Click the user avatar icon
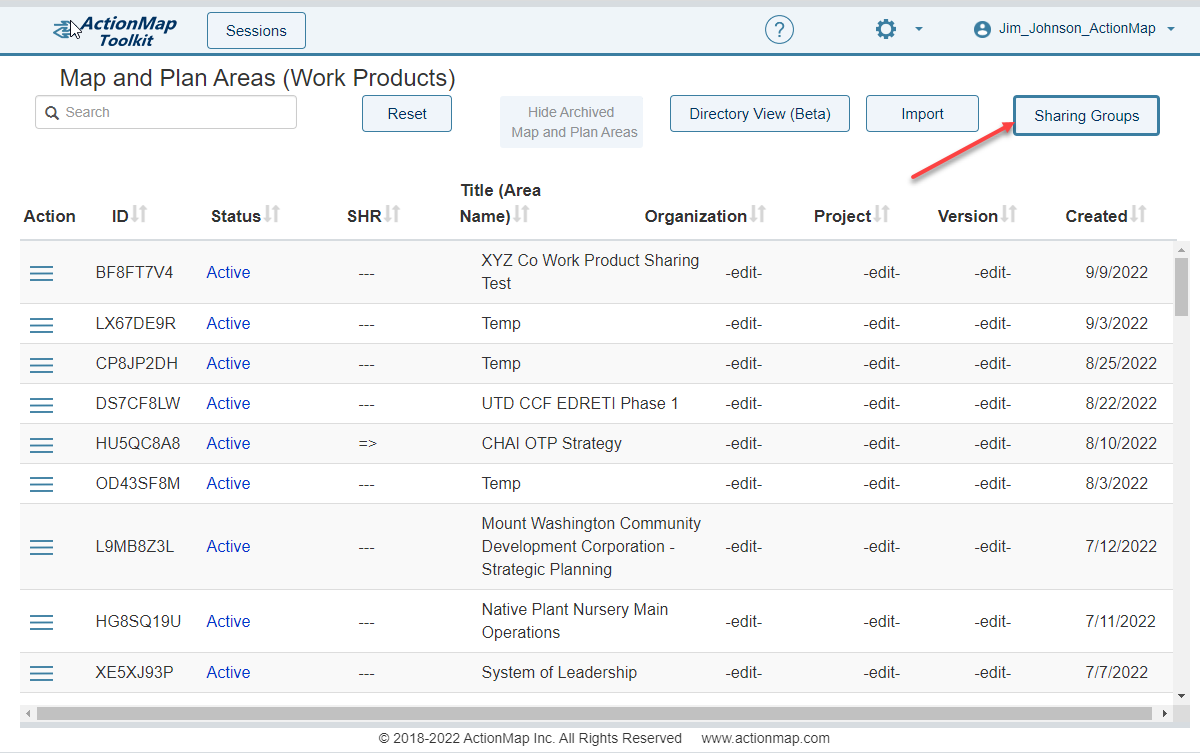Screen dimensions: 1200x753 982,29
